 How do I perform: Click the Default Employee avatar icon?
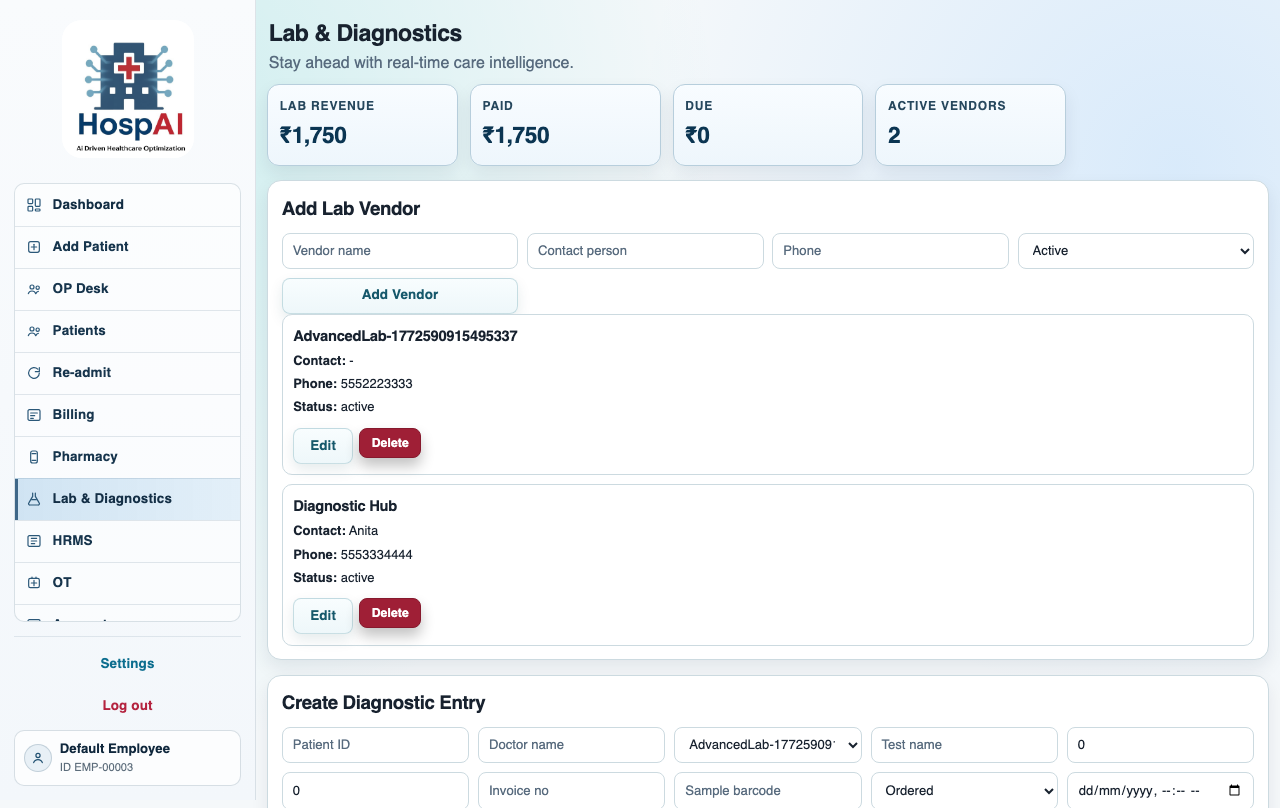pos(37,757)
